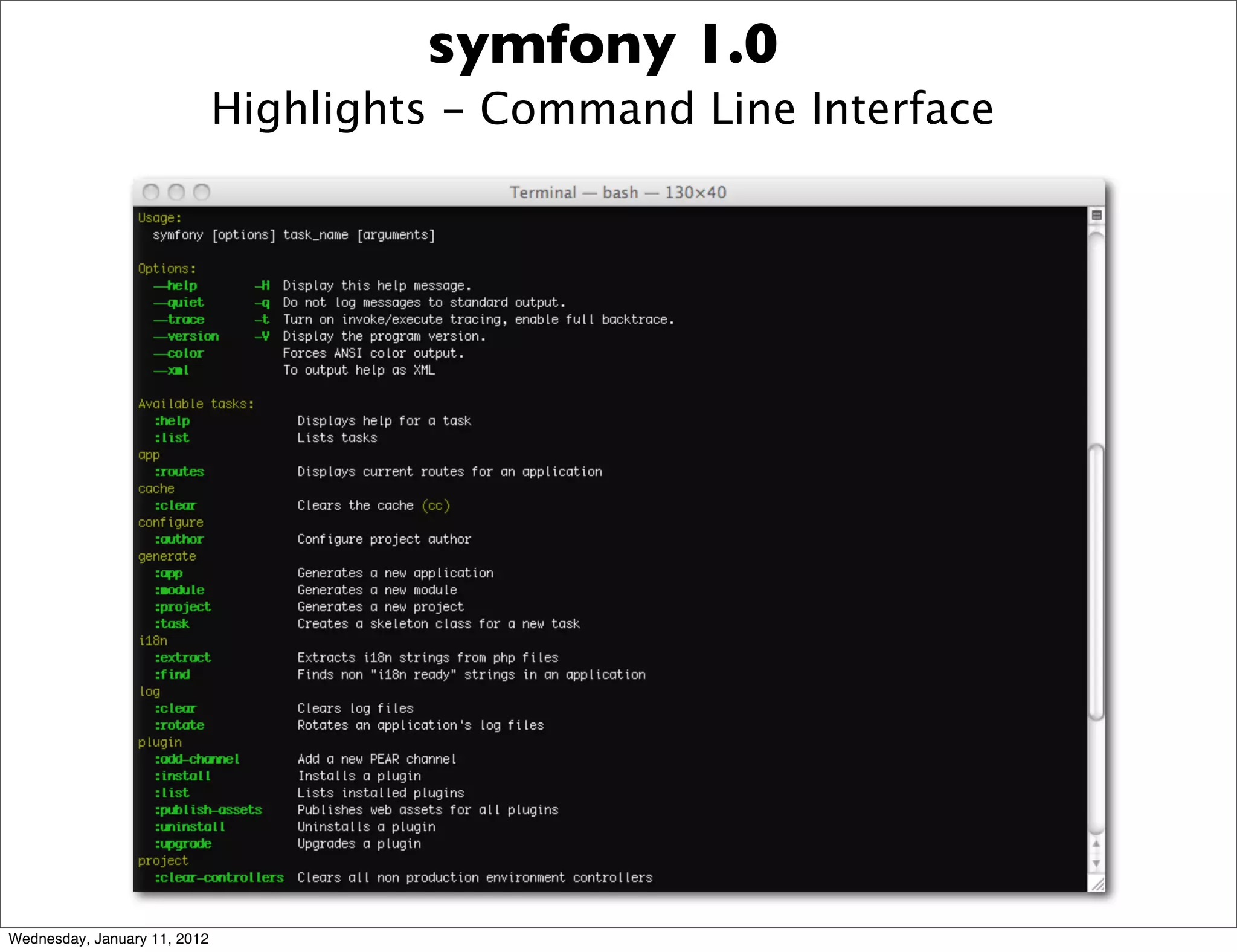This screenshot has height=952, width=1237.
Task: Click the '-H' short option
Action: pyautogui.click(x=262, y=286)
